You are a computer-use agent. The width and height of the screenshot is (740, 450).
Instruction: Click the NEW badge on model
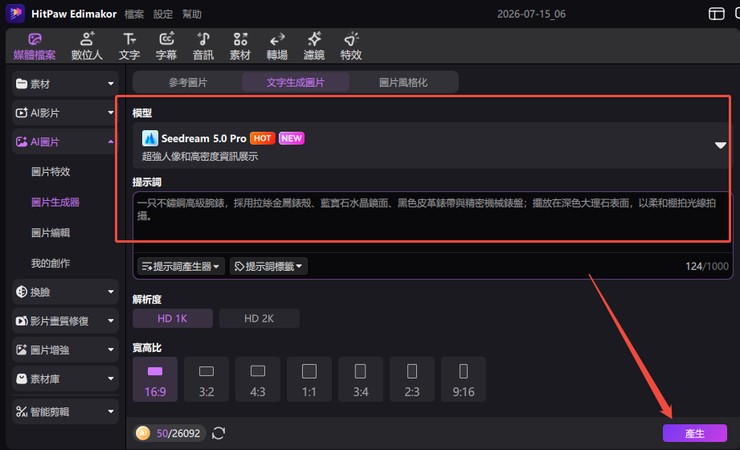coord(292,138)
